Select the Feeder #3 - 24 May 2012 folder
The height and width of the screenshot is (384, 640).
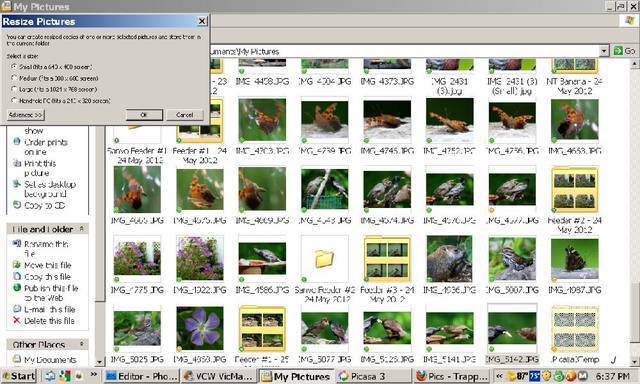[387, 259]
